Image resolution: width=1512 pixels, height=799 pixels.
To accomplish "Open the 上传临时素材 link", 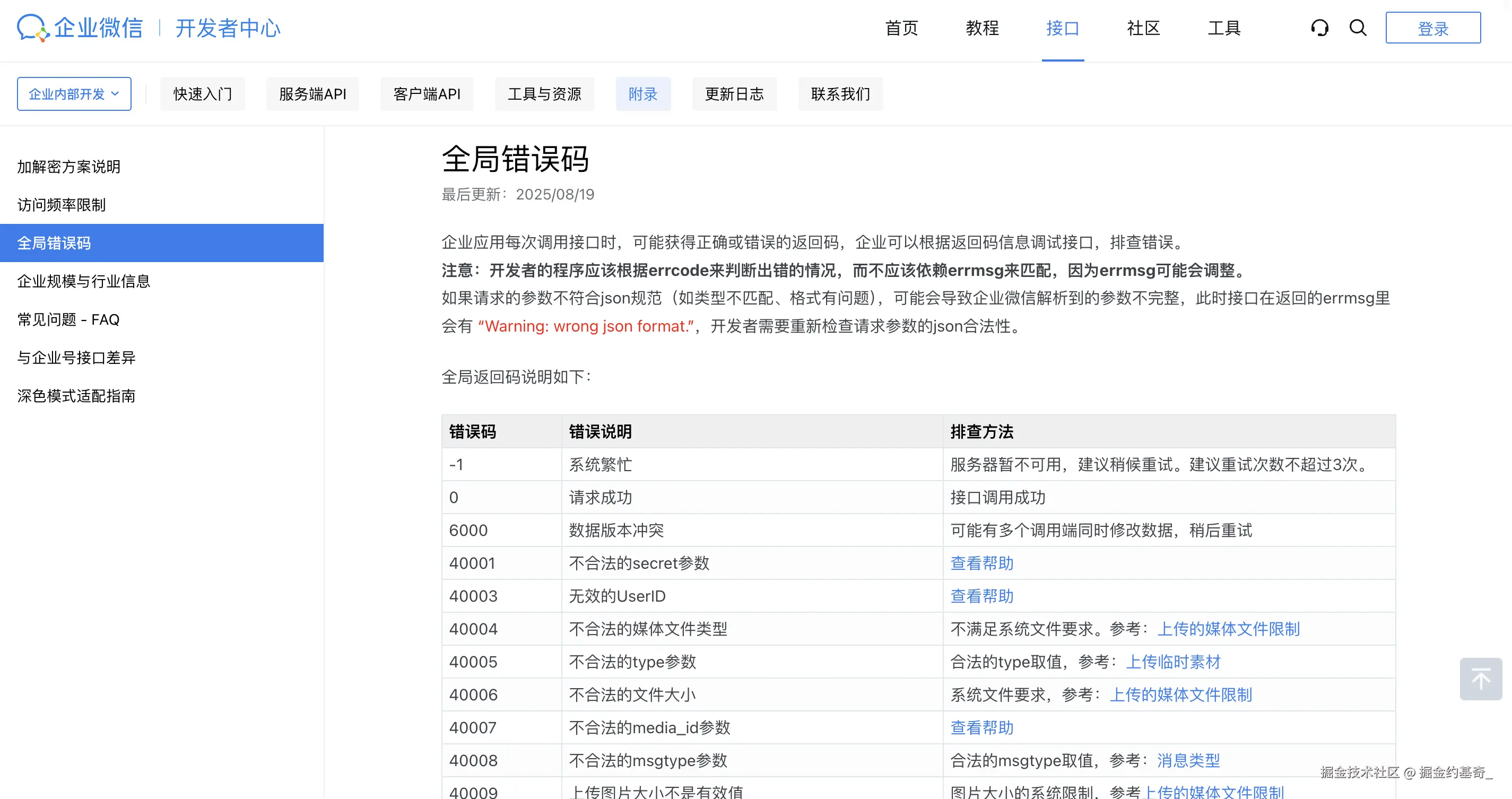I will pyautogui.click(x=1173, y=662).
